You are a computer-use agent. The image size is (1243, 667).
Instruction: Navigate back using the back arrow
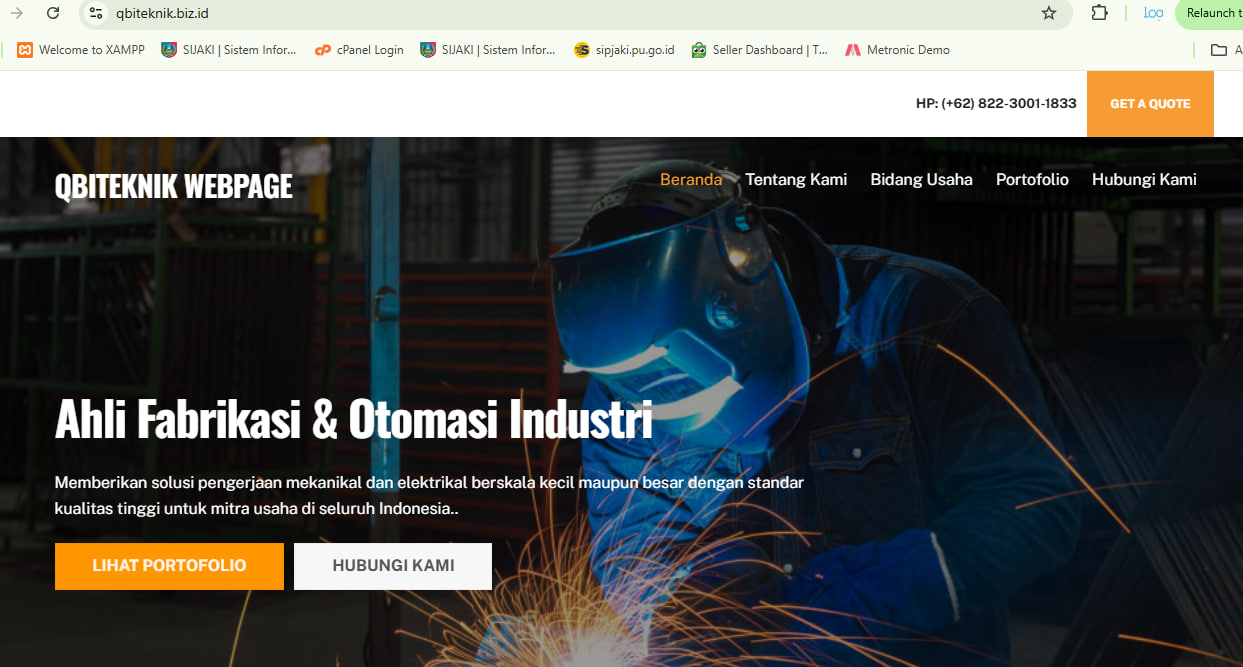point(17,14)
